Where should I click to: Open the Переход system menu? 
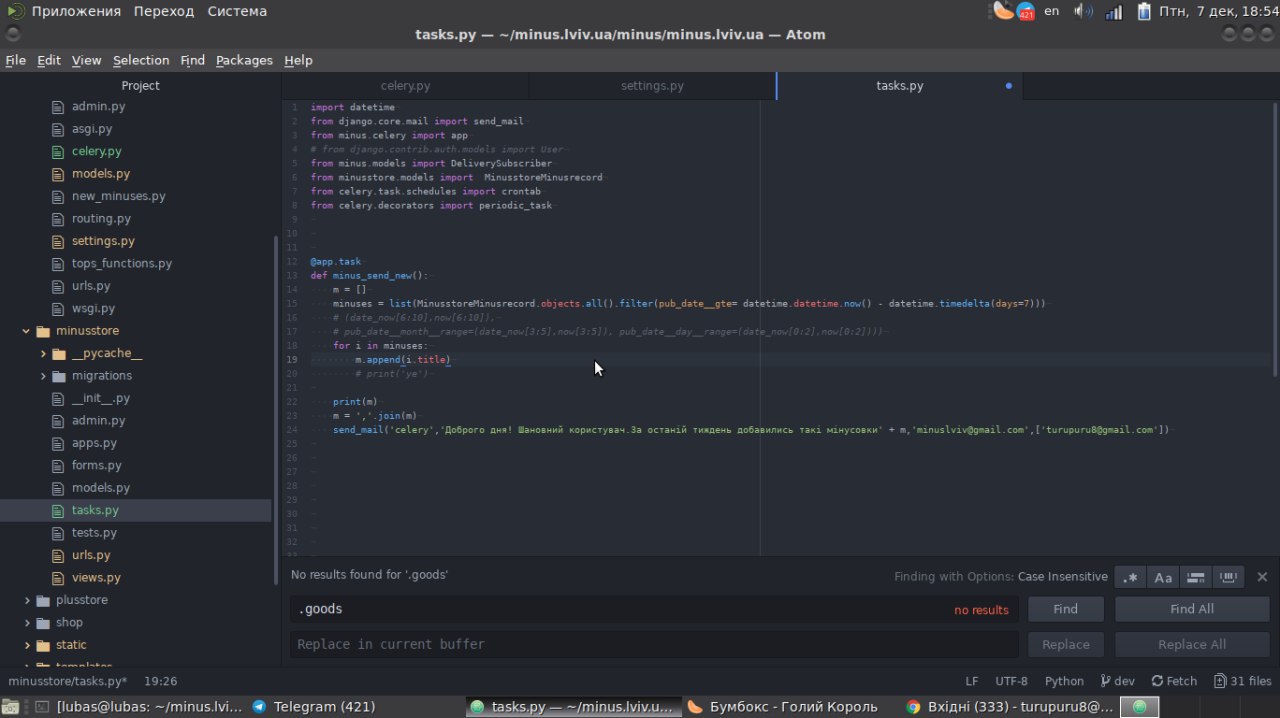click(x=164, y=11)
